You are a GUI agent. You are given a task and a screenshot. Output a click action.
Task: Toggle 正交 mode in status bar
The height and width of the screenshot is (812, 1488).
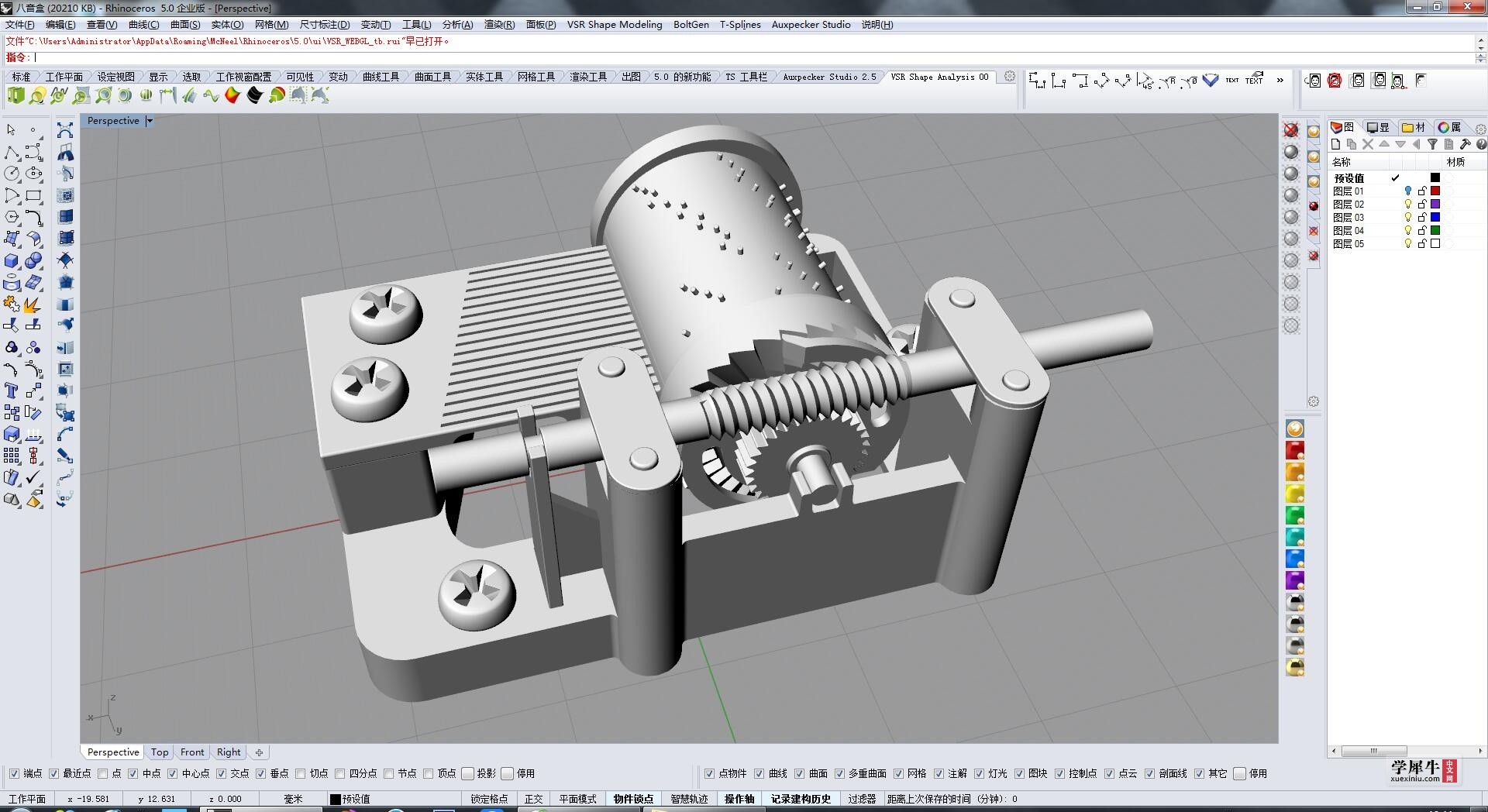click(x=534, y=799)
